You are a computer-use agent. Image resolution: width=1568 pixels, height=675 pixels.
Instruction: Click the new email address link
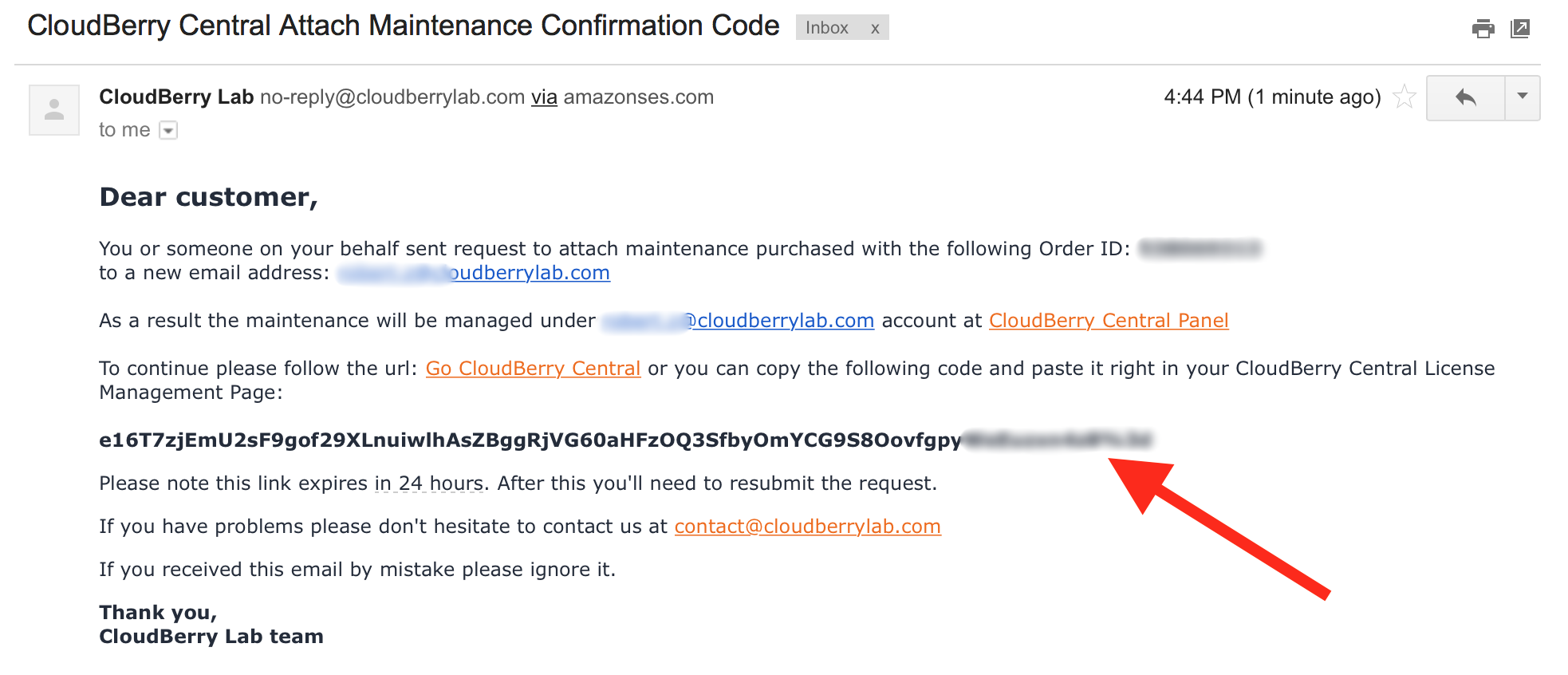(x=474, y=273)
